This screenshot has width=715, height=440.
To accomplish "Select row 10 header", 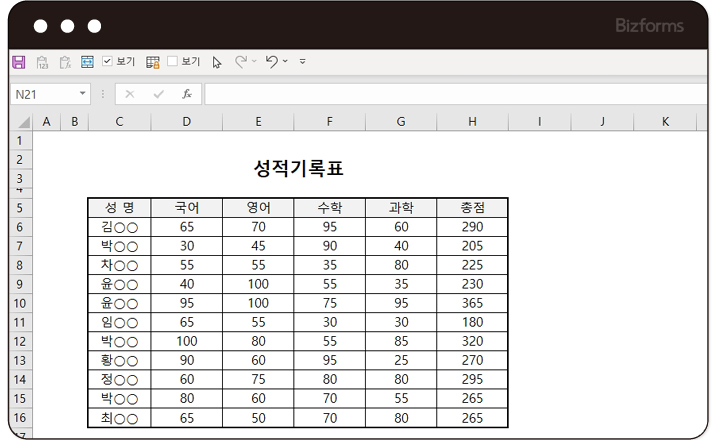I will (20, 303).
